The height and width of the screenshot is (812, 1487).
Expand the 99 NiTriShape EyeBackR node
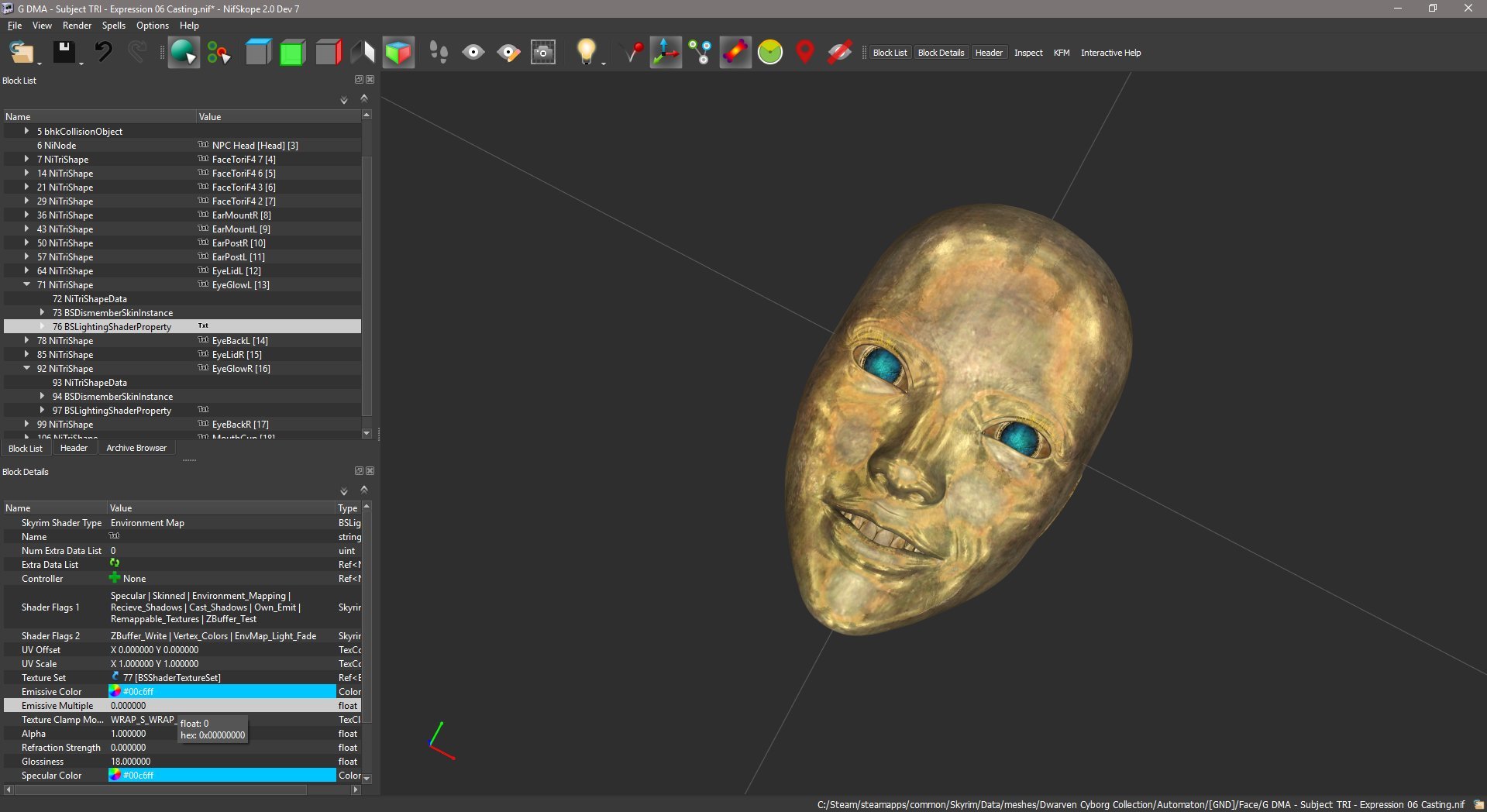(26, 424)
